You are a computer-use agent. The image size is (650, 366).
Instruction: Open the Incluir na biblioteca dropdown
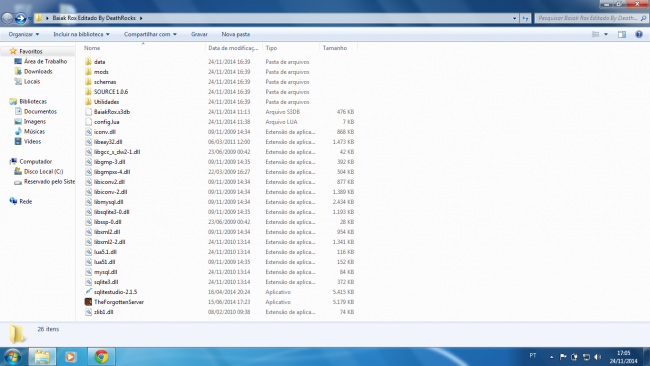pos(81,34)
